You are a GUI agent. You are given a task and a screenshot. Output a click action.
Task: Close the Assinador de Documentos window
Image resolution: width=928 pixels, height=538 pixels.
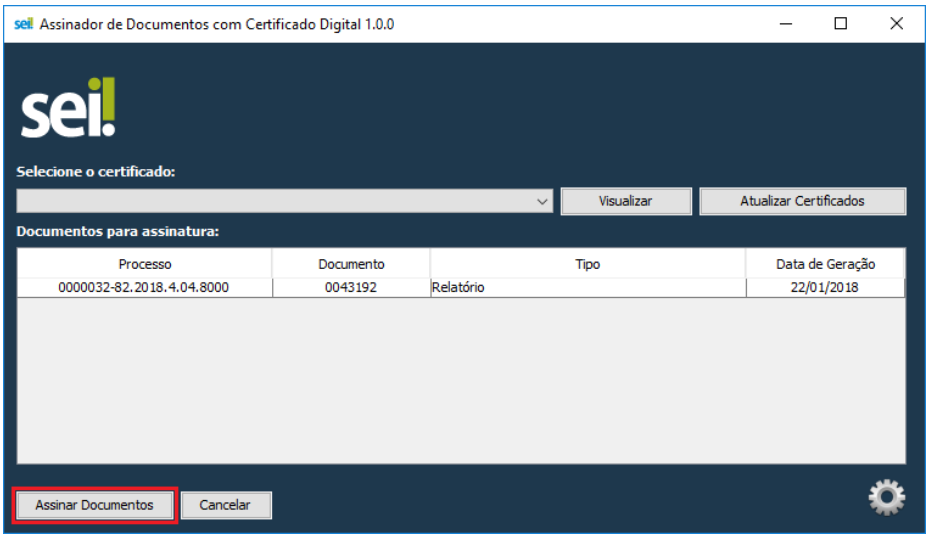(x=896, y=24)
